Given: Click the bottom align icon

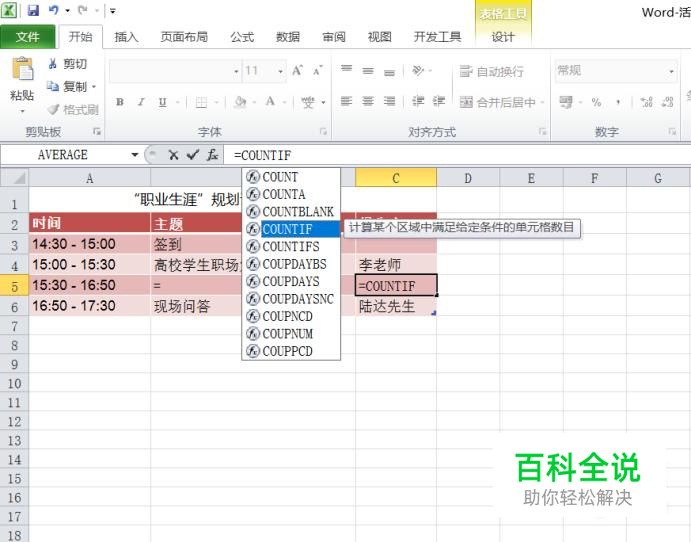Looking at the screenshot, I should 390,71.
